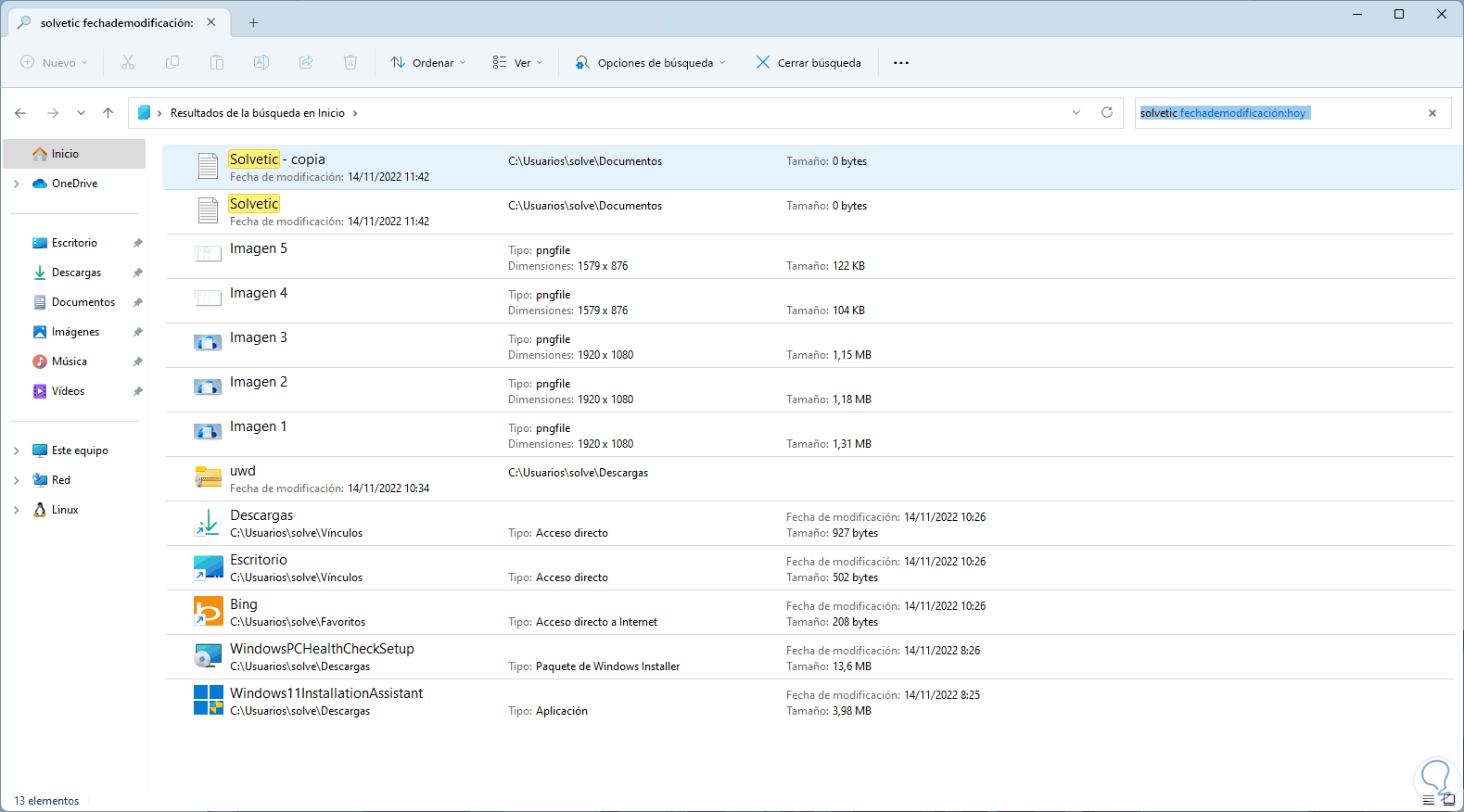1464x812 pixels.
Task: Open the Ordenar sort dropdown
Action: pos(428,62)
